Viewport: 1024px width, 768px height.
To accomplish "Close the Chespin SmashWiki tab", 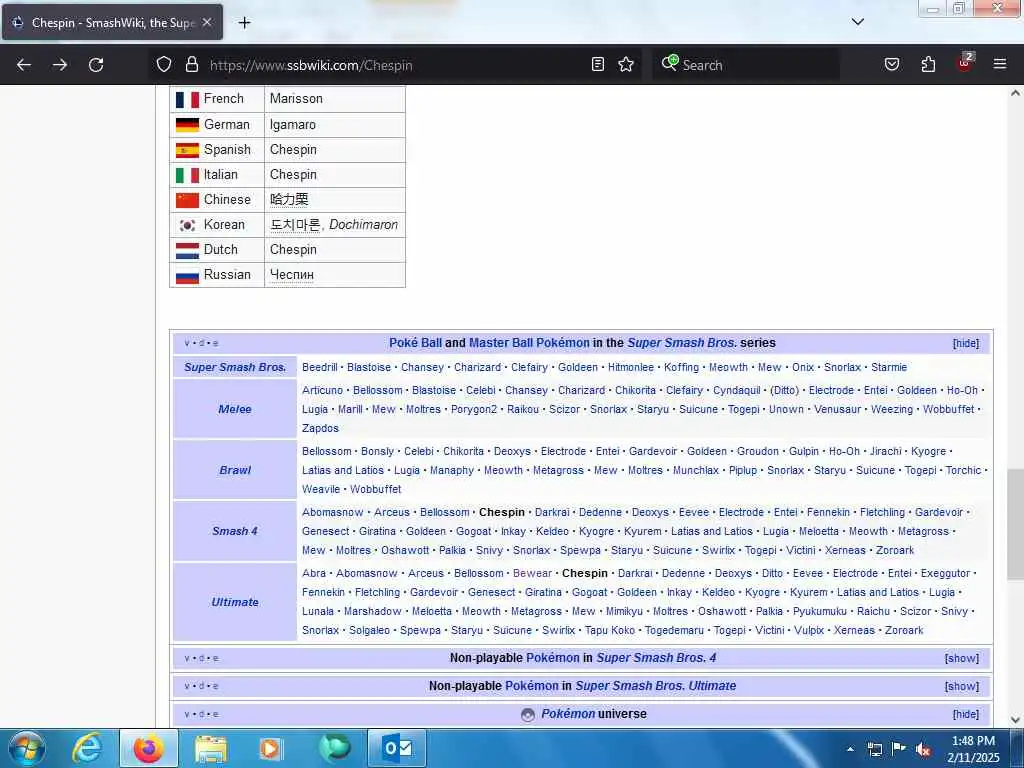I will click(206, 22).
